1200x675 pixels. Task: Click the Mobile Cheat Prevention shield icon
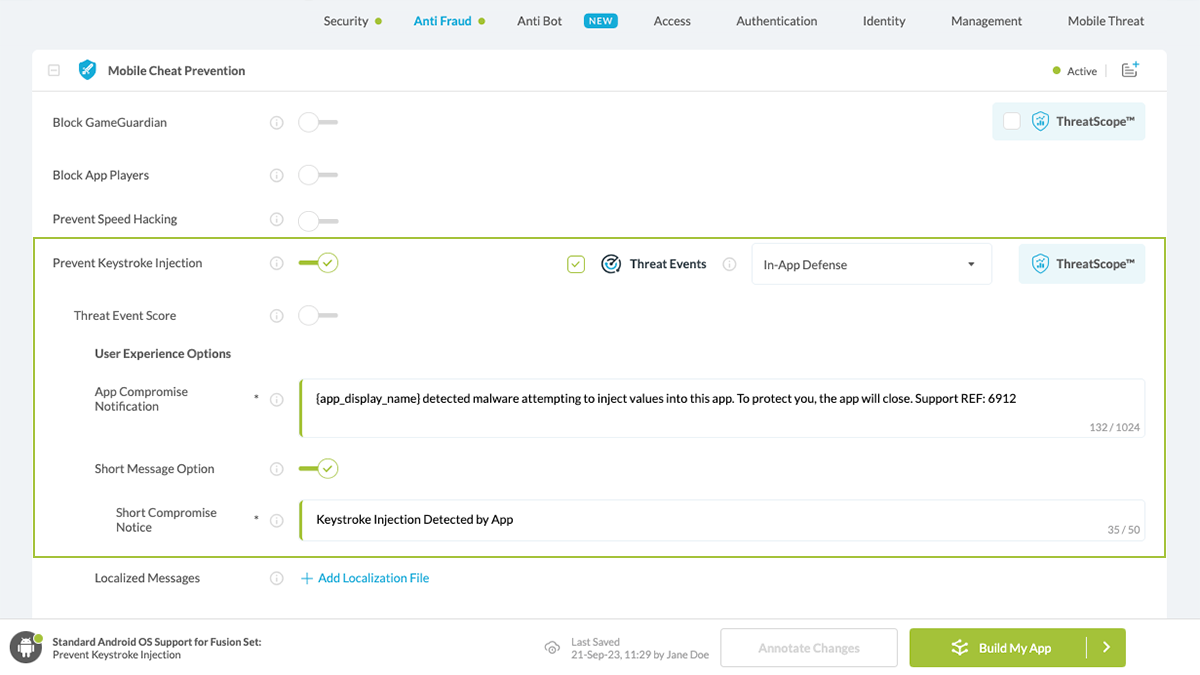pyautogui.click(x=88, y=70)
